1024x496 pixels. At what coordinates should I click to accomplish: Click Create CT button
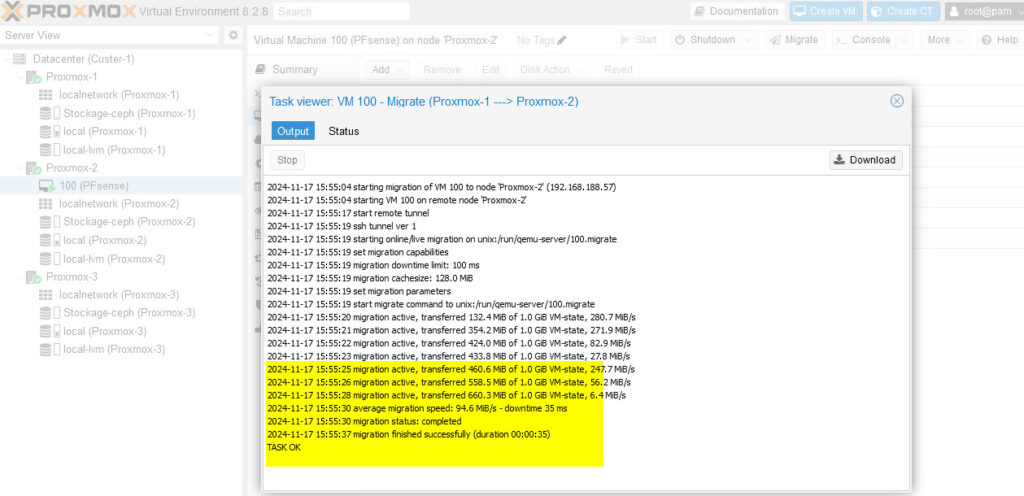click(903, 11)
